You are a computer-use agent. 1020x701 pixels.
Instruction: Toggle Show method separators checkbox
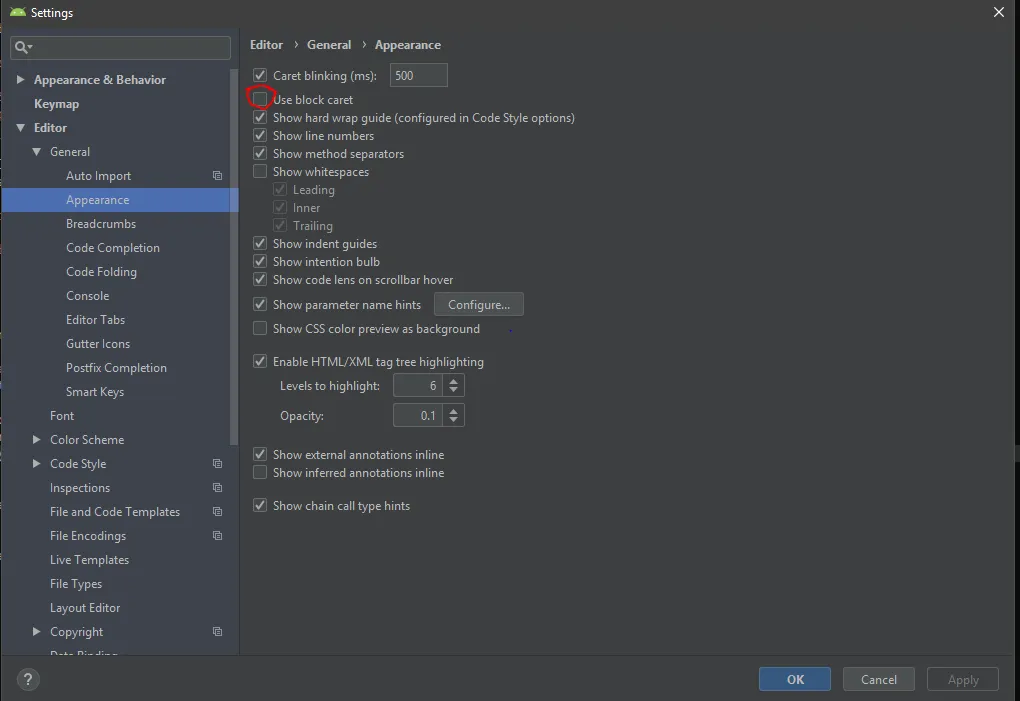260,153
